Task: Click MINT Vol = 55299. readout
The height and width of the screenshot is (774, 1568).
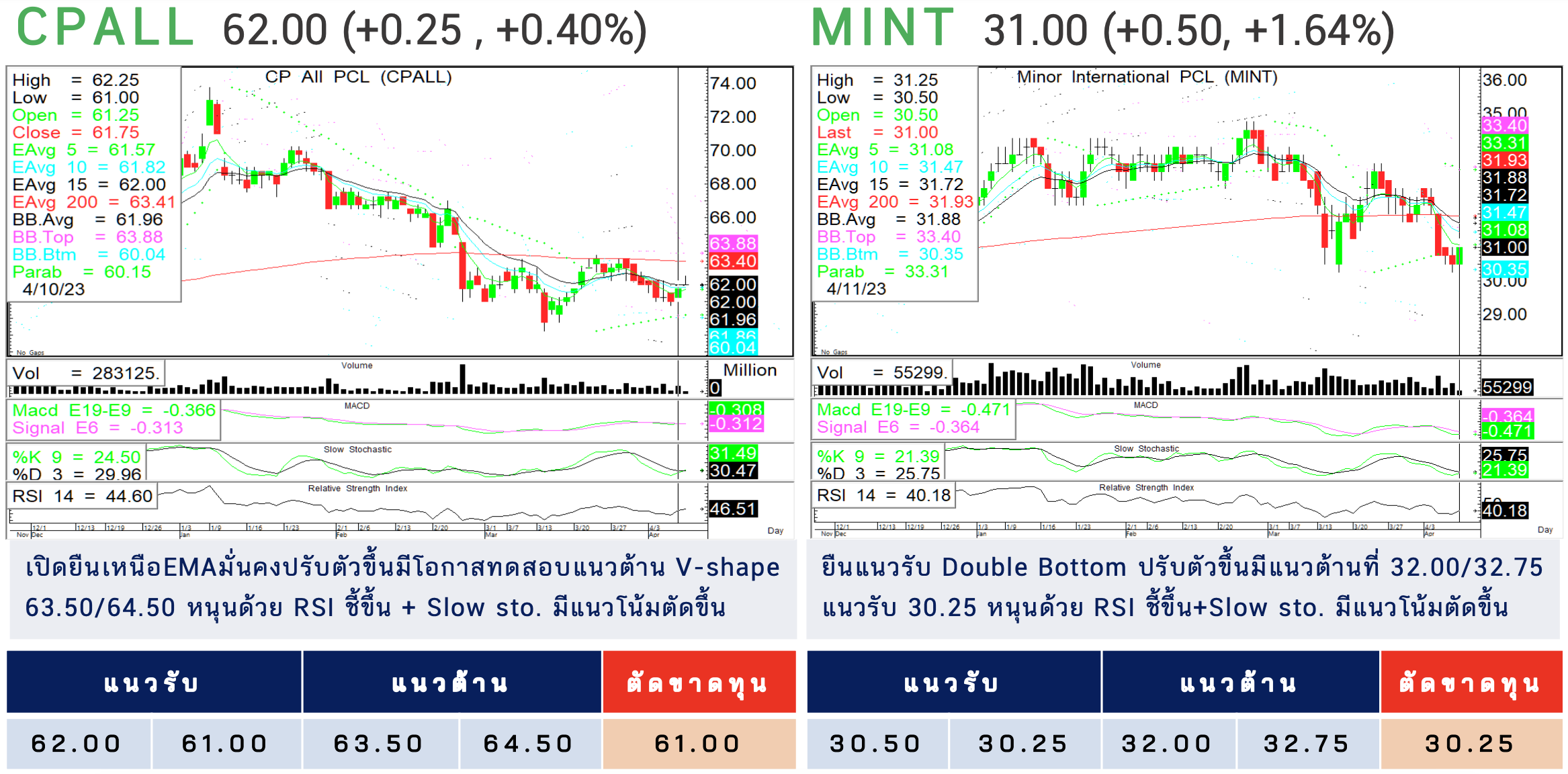Action: pos(881,373)
